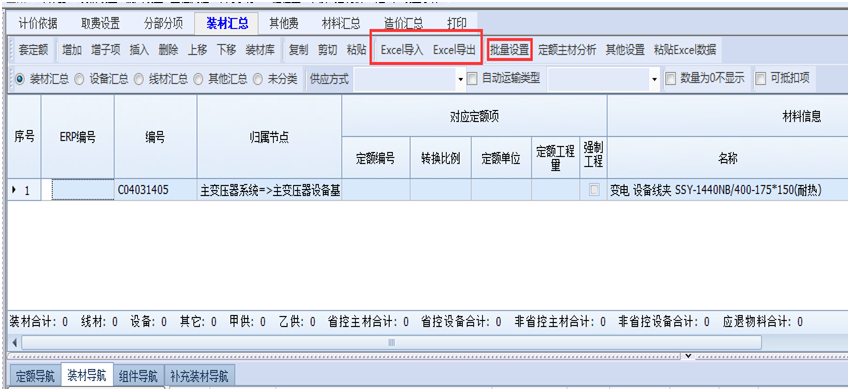Click the 增子项 toolbar button
The width and height of the screenshot is (850, 391).
pos(106,50)
